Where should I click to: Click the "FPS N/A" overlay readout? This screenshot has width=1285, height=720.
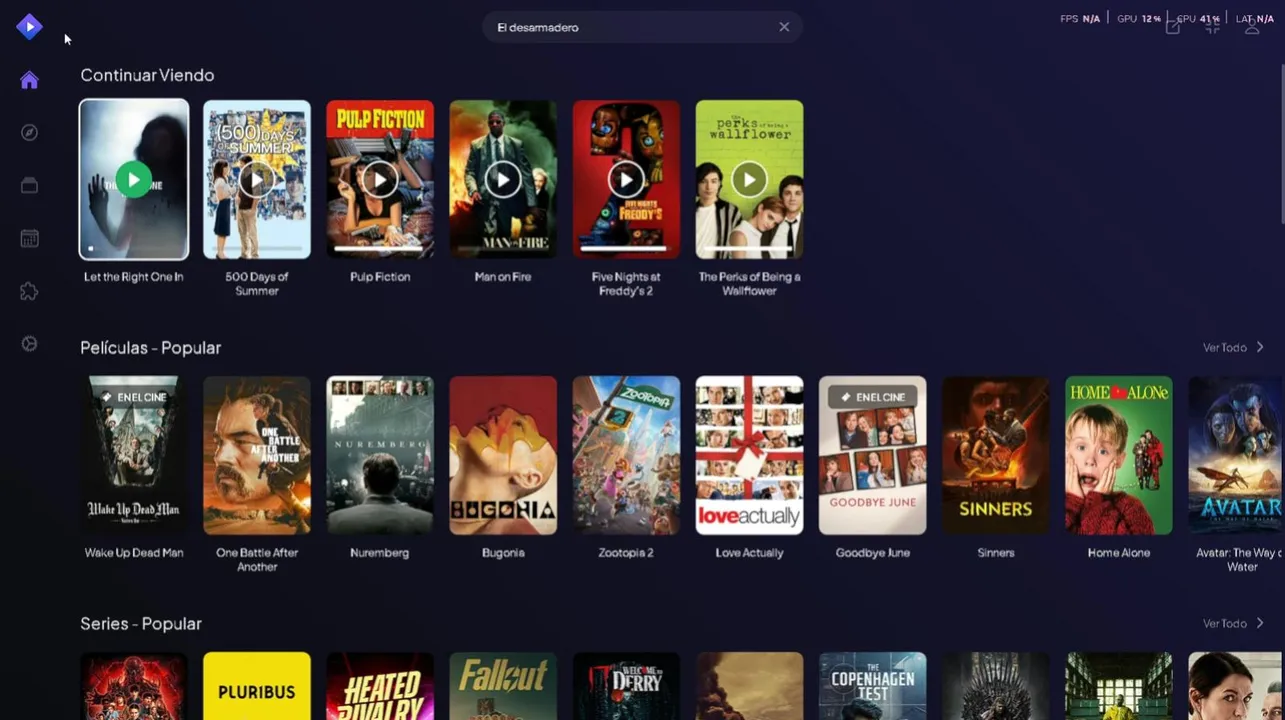[x=1080, y=19]
